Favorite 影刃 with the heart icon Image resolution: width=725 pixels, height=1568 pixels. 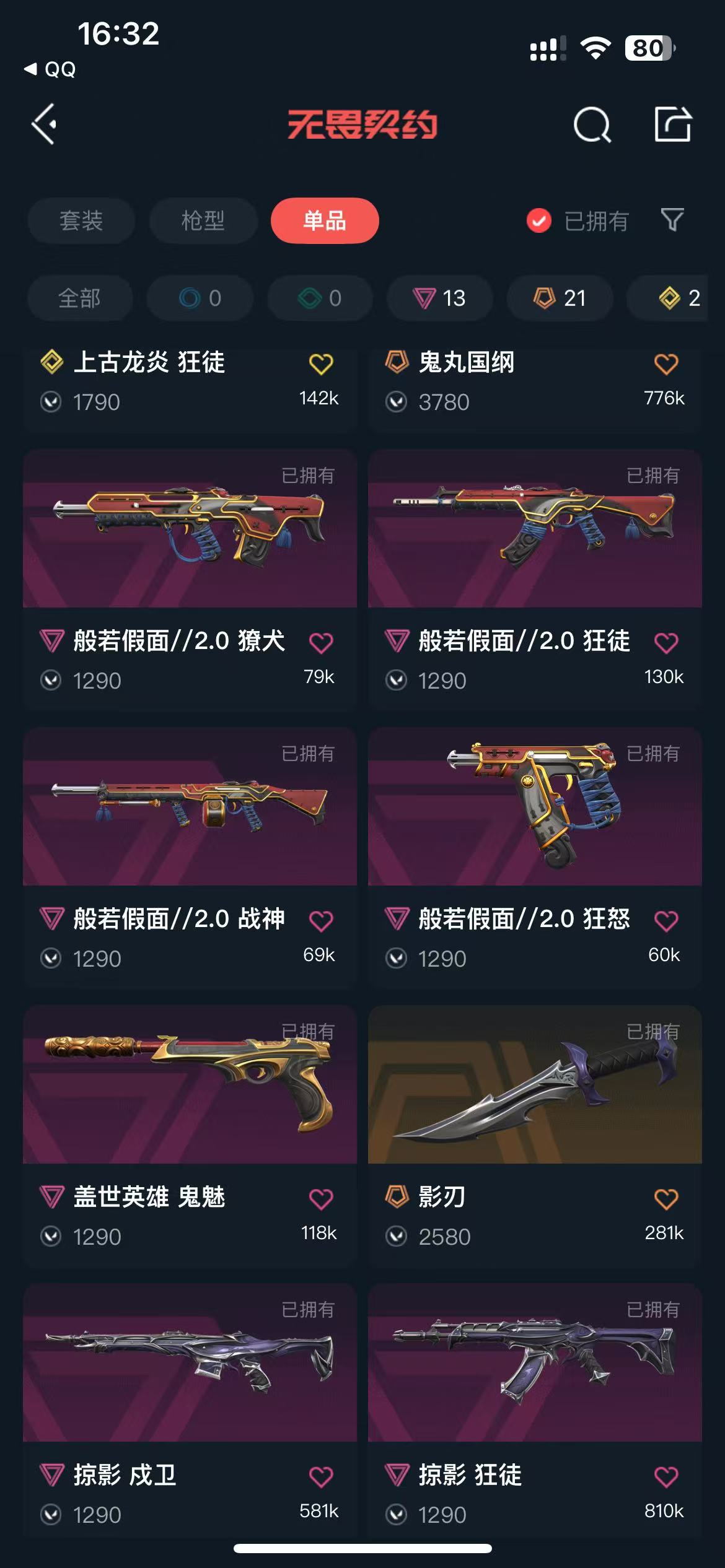[x=666, y=1198]
